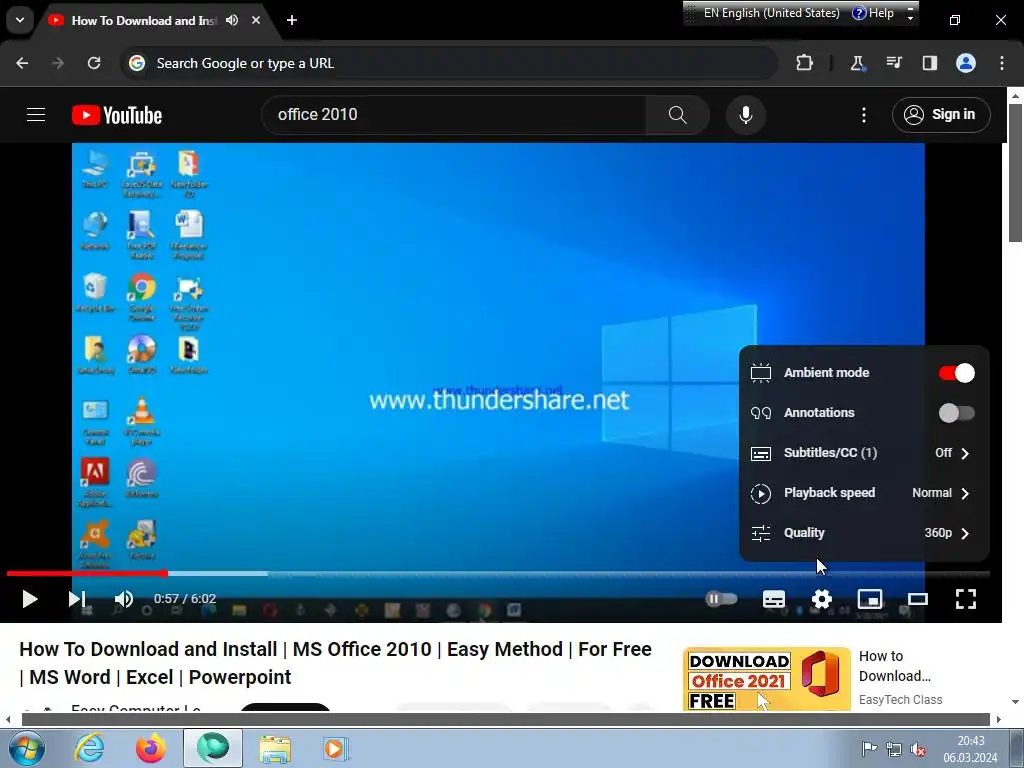Open the Subtitles/CC submenu

tap(864, 453)
